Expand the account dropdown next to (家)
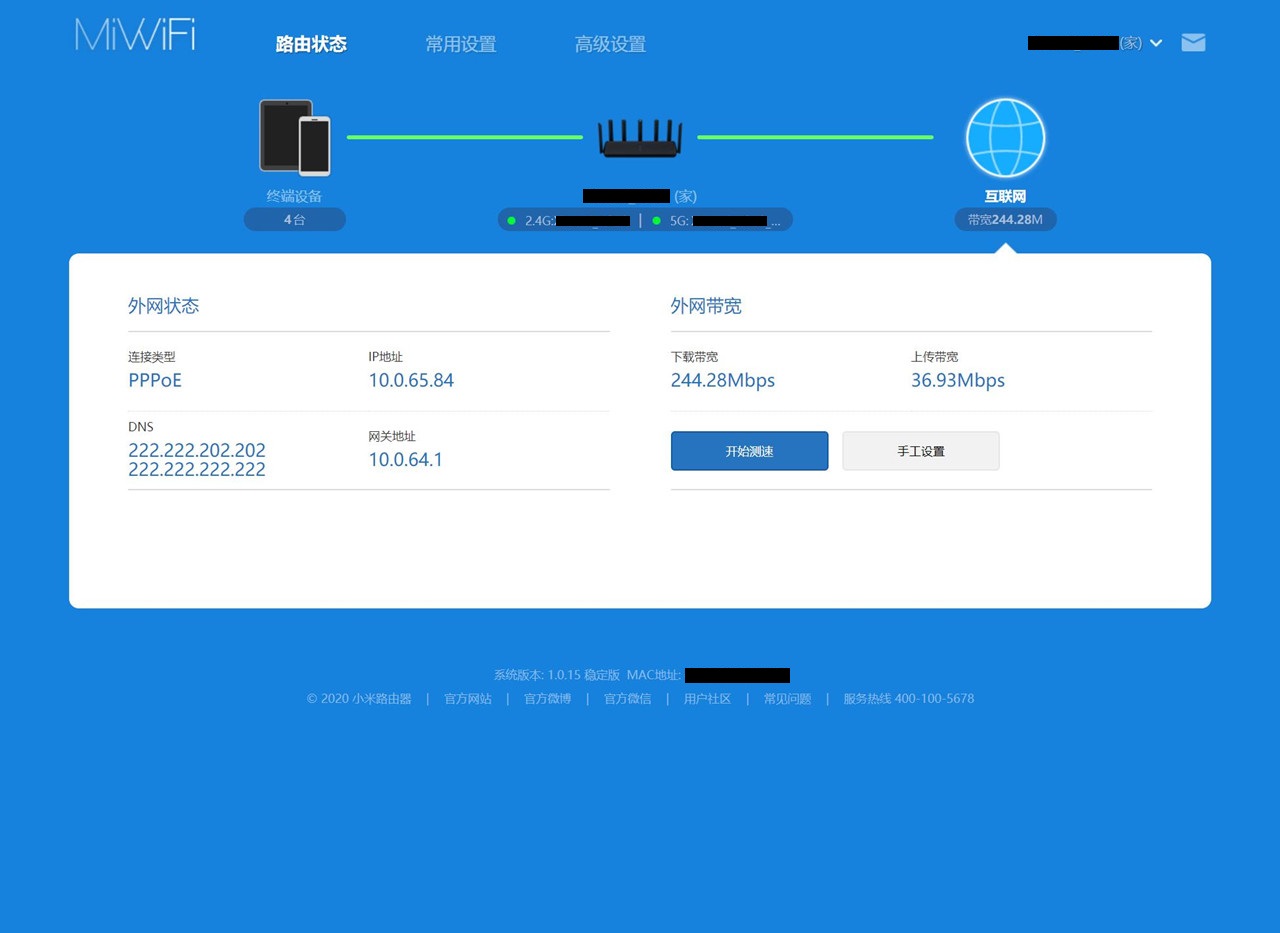 pos(1156,43)
